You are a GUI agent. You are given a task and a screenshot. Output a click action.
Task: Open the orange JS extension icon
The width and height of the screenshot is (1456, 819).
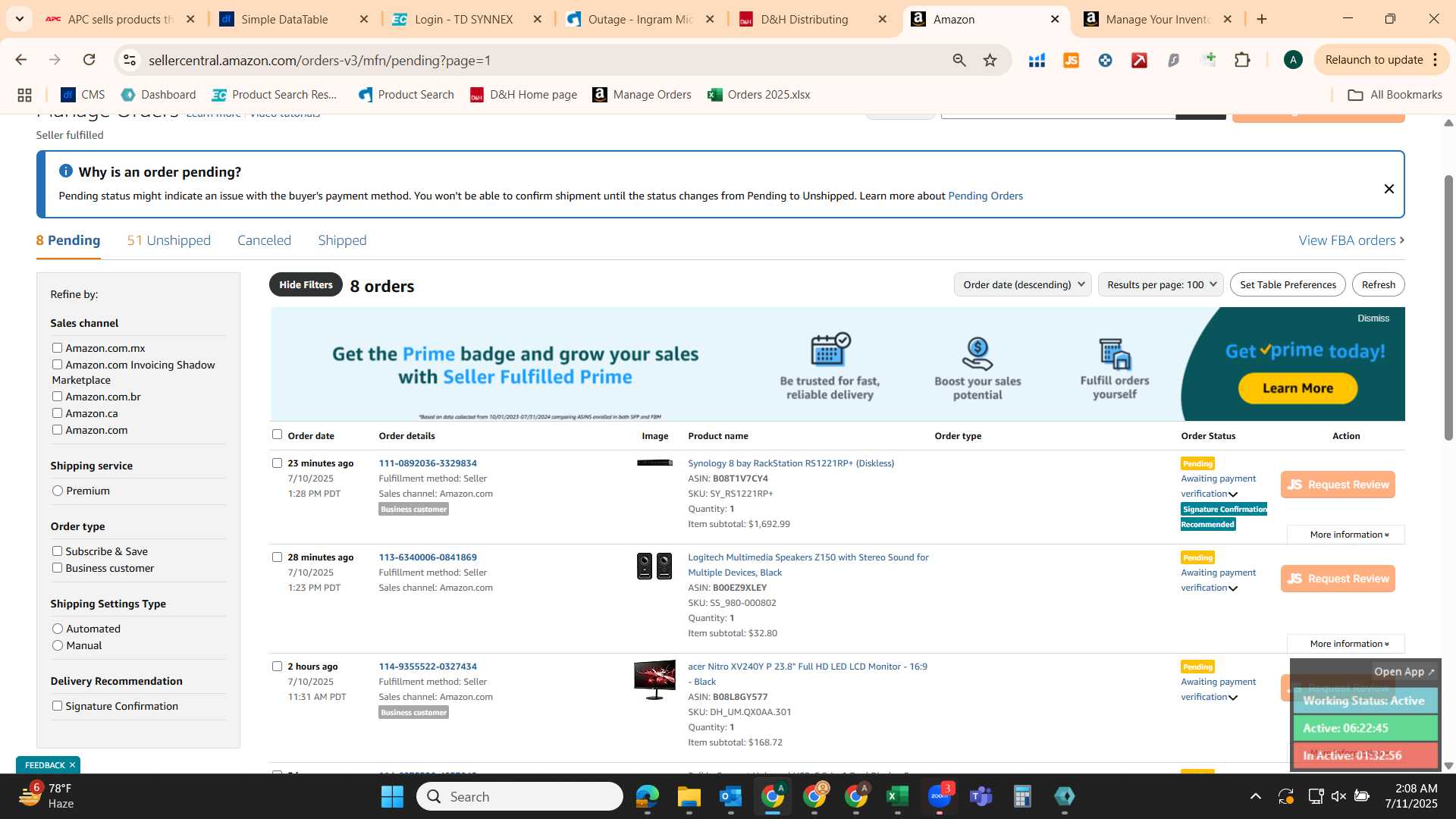[x=1071, y=60]
